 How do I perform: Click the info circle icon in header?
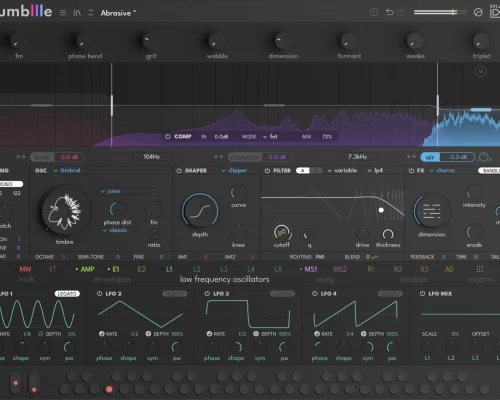374,12
